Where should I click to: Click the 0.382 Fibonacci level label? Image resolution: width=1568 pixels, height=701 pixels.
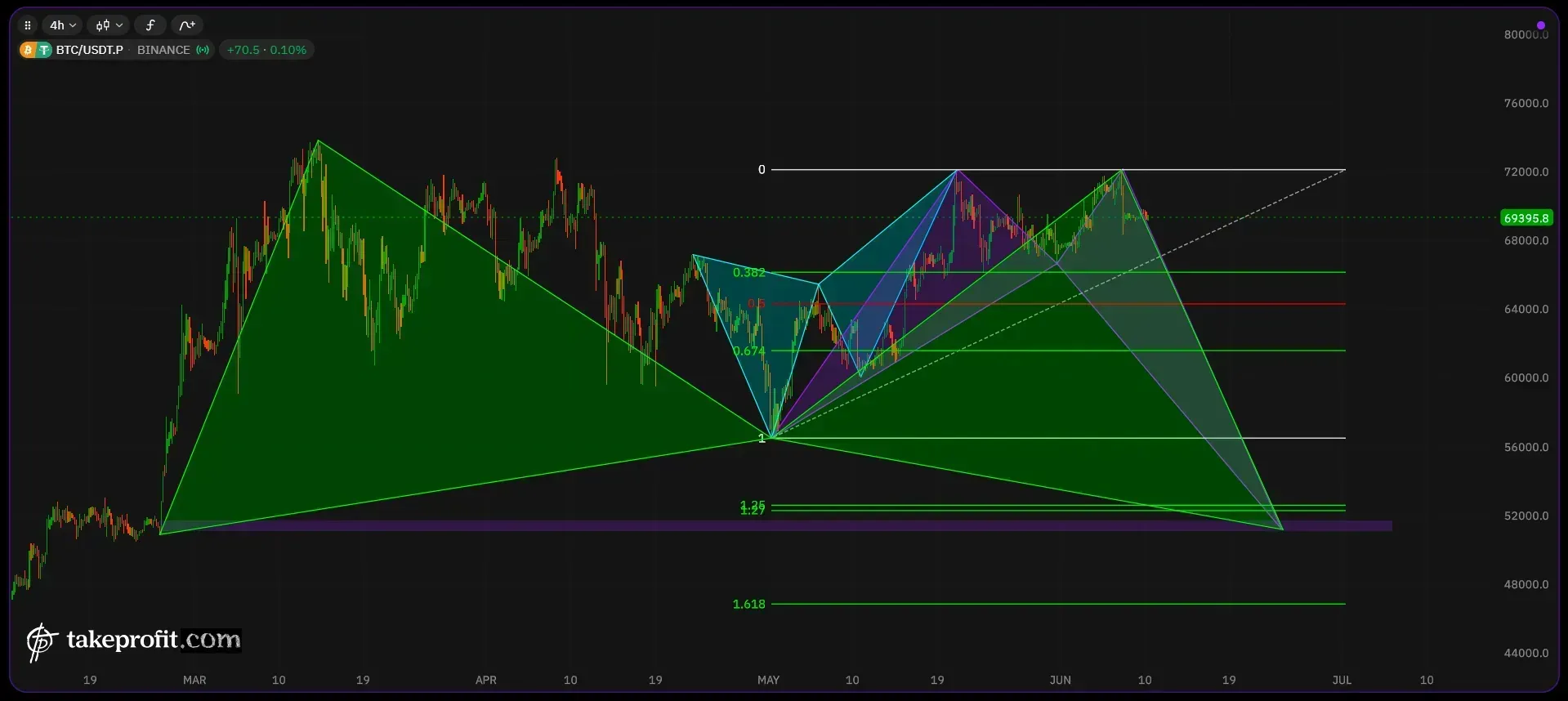pyautogui.click(x=748, y=273)
